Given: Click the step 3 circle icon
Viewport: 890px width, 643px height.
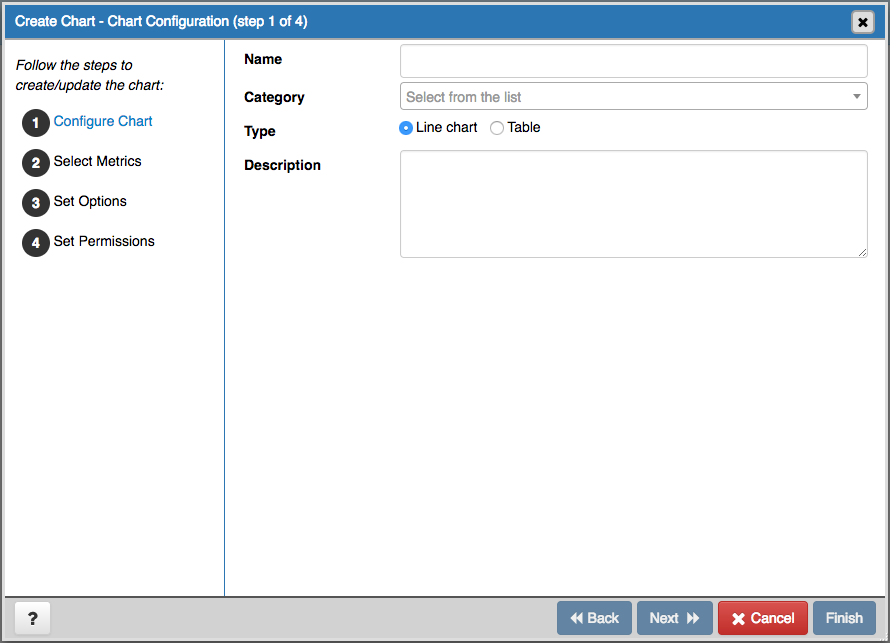Looking at the screenshot, I should (36, 203).
